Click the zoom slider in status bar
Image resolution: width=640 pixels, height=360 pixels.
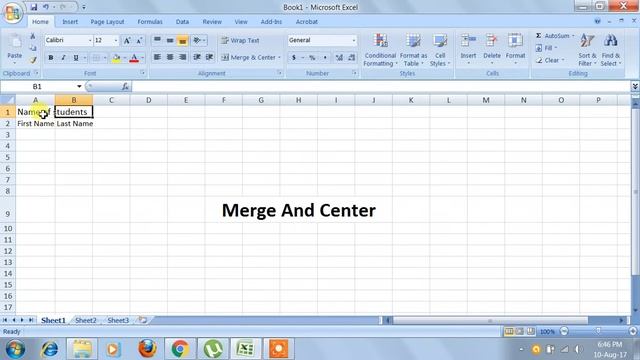point(598,331)
